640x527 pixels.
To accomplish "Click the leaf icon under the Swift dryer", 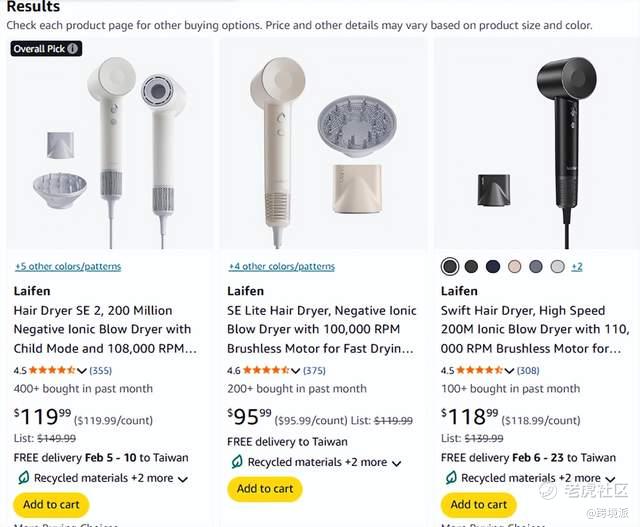I will point(451,478).
